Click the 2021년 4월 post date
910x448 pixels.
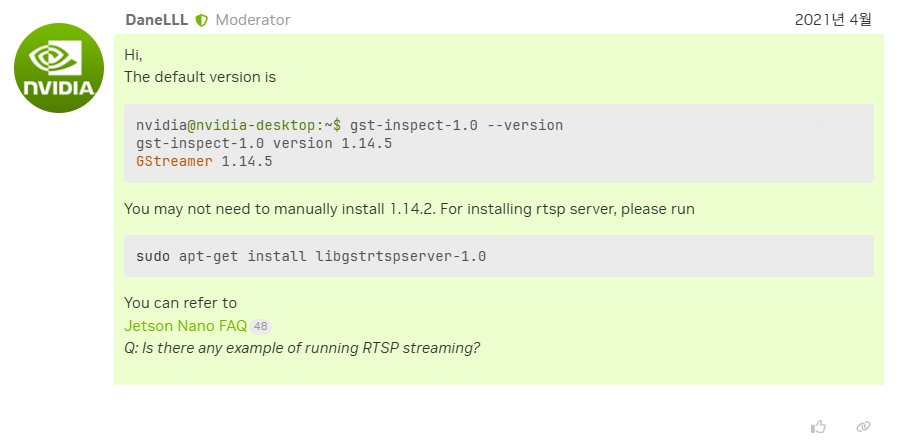tap(833, 20)
